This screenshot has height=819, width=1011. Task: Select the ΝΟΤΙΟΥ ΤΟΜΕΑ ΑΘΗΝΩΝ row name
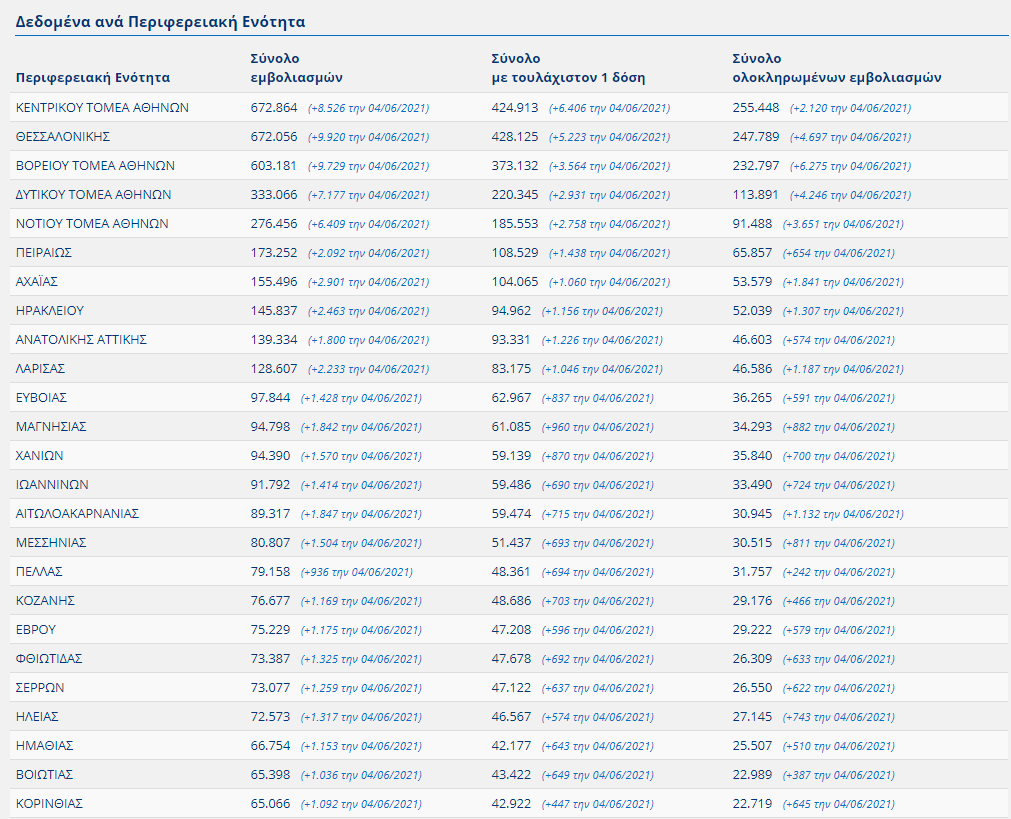[92, 224]
